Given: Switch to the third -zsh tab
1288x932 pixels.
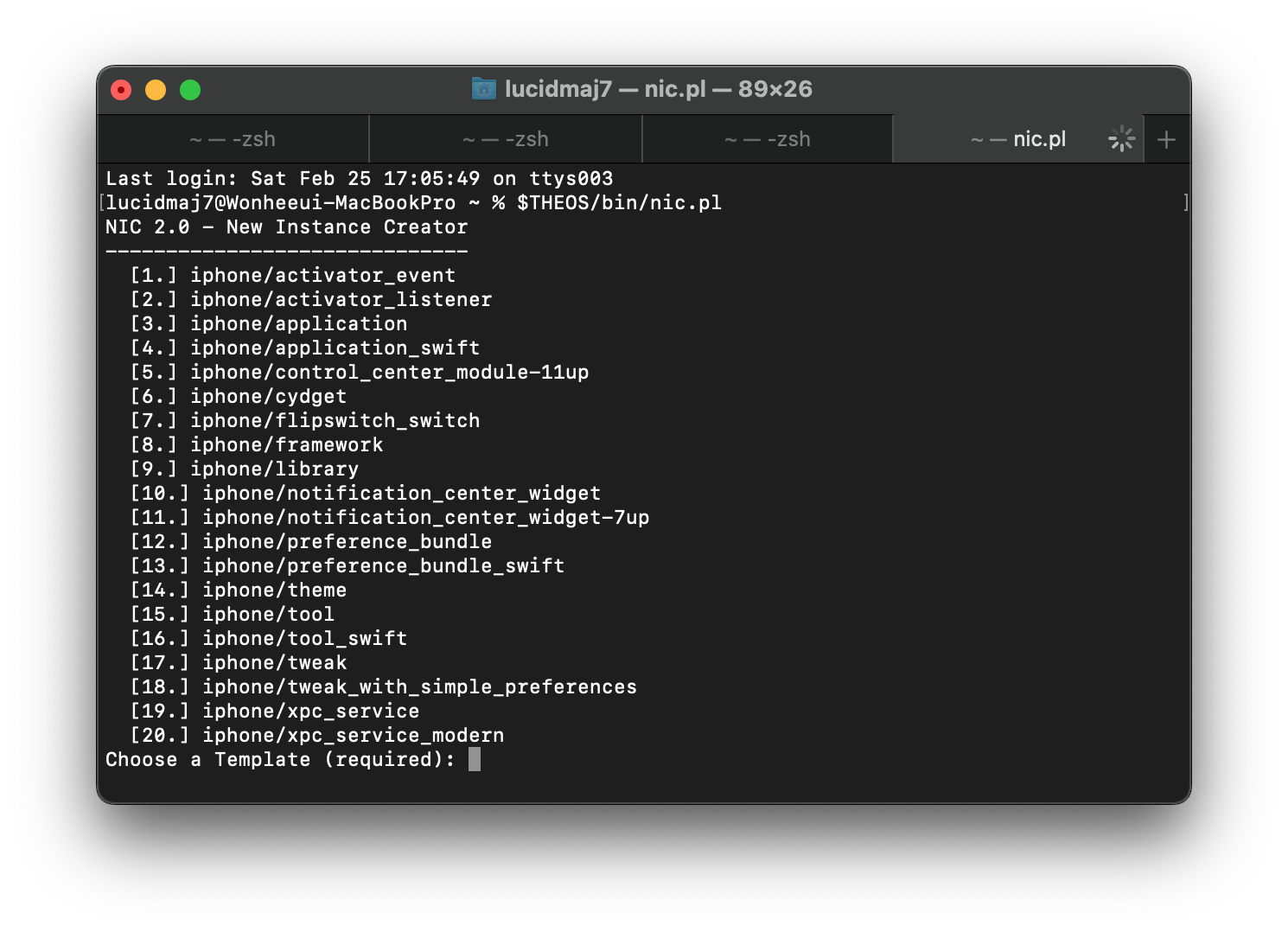Looking at the screenshot, I should pos(768,139).
